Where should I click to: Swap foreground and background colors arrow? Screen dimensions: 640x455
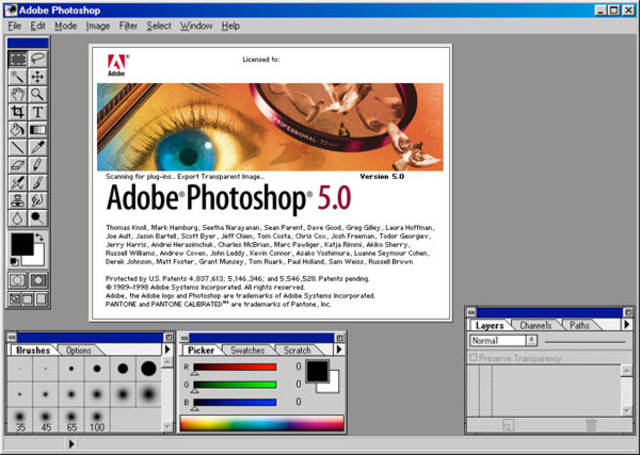point(39,237)
